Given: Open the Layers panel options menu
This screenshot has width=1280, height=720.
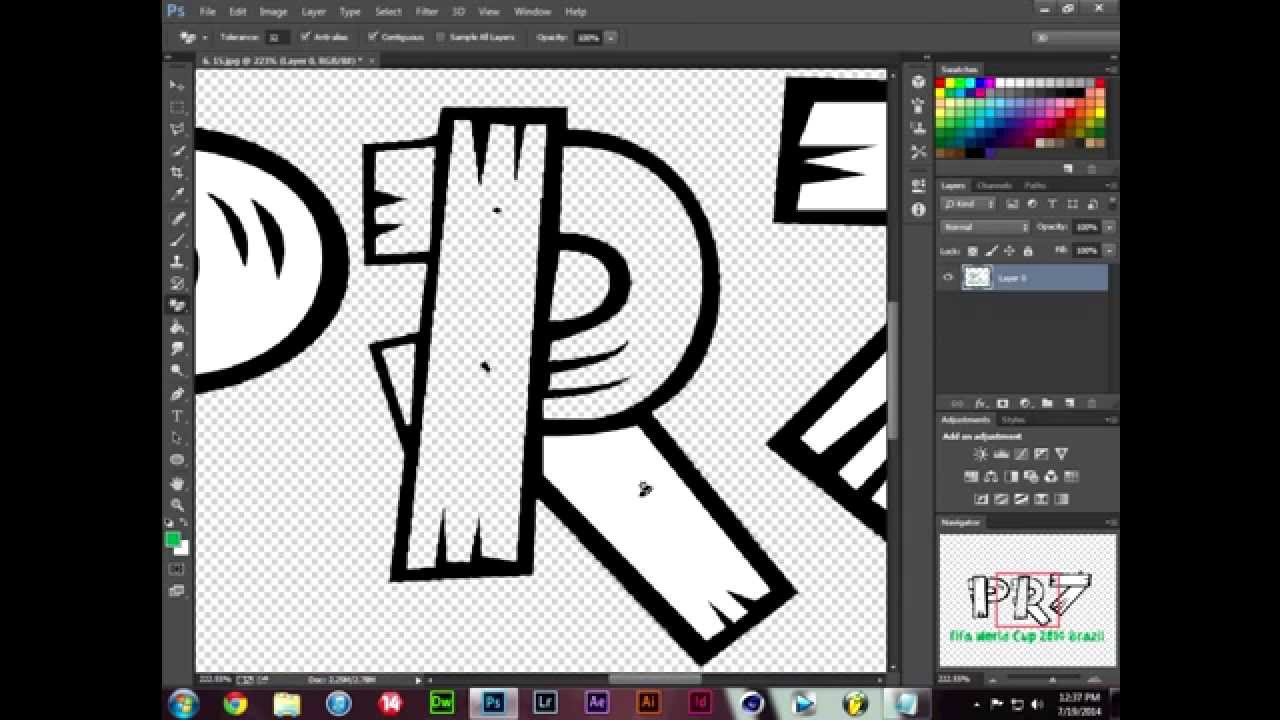Looking at the screenshot, I should 1112,186.
